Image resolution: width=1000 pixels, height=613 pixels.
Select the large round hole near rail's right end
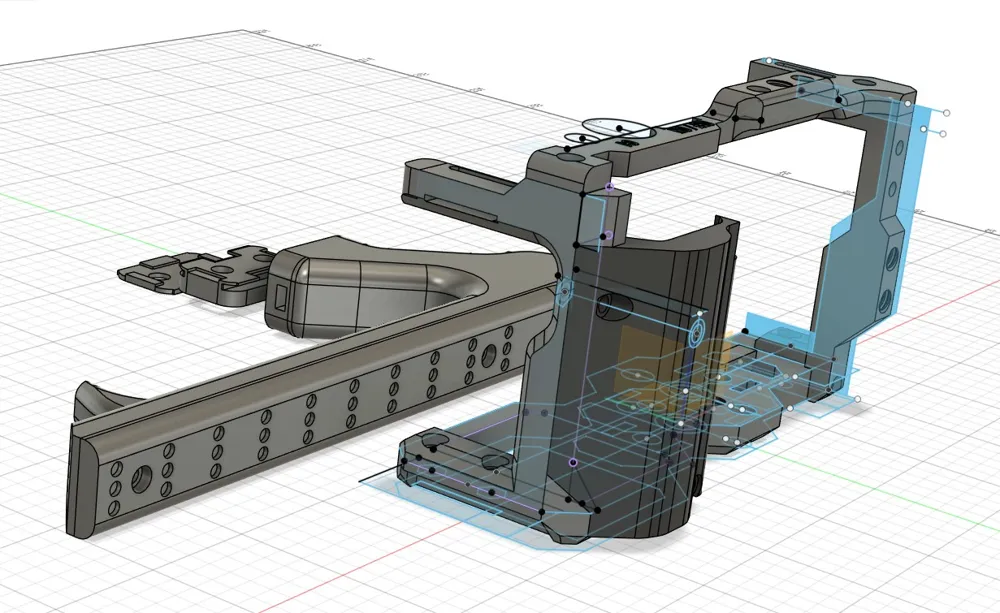point(490,356)
